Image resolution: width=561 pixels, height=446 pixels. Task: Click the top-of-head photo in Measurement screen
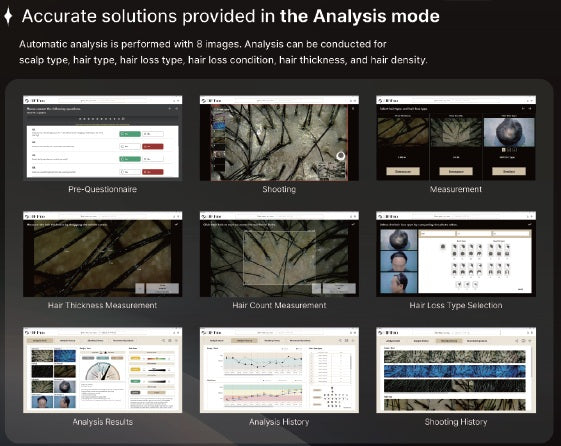point(509,132)
